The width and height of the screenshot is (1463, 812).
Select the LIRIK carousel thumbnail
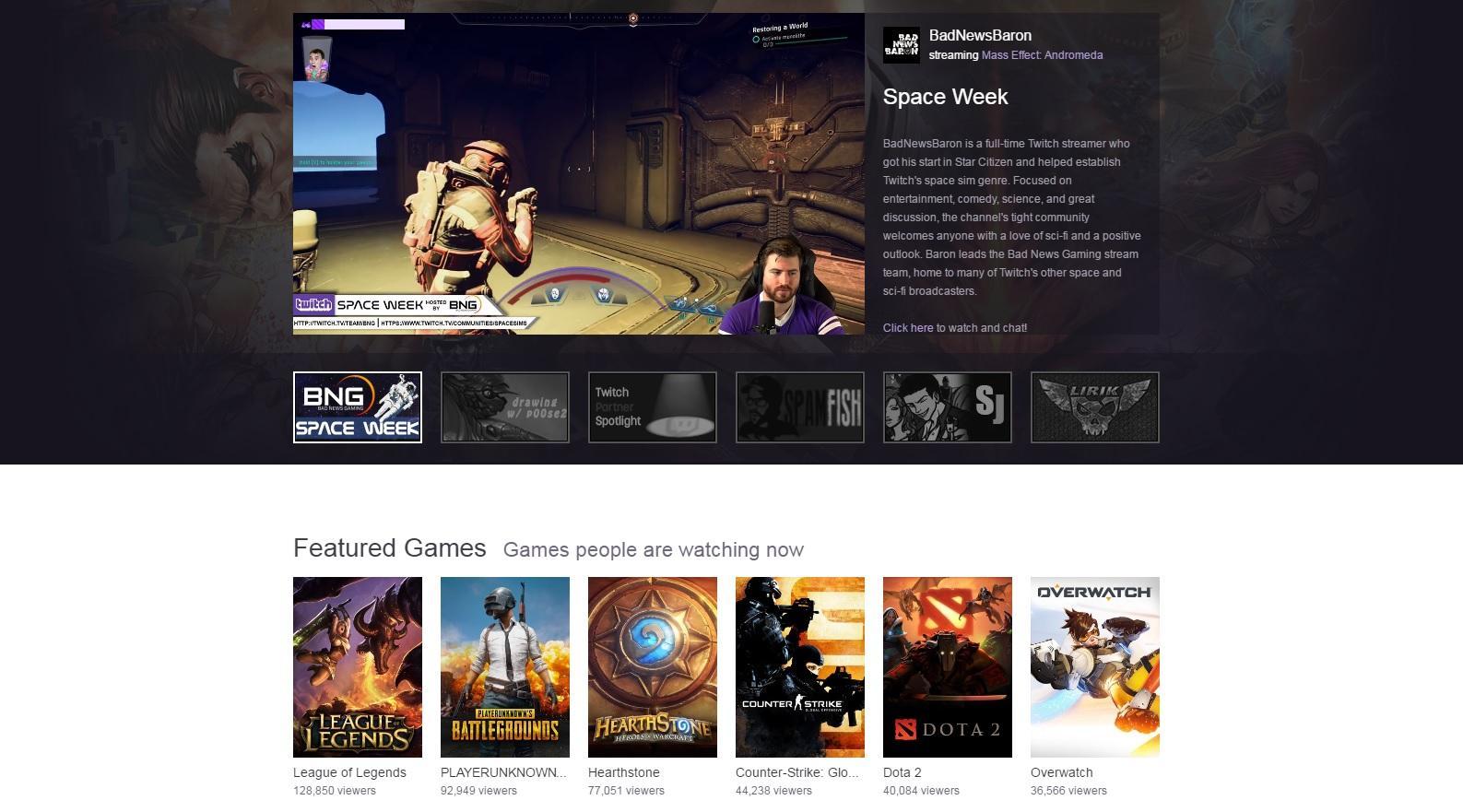(1095, 407)
